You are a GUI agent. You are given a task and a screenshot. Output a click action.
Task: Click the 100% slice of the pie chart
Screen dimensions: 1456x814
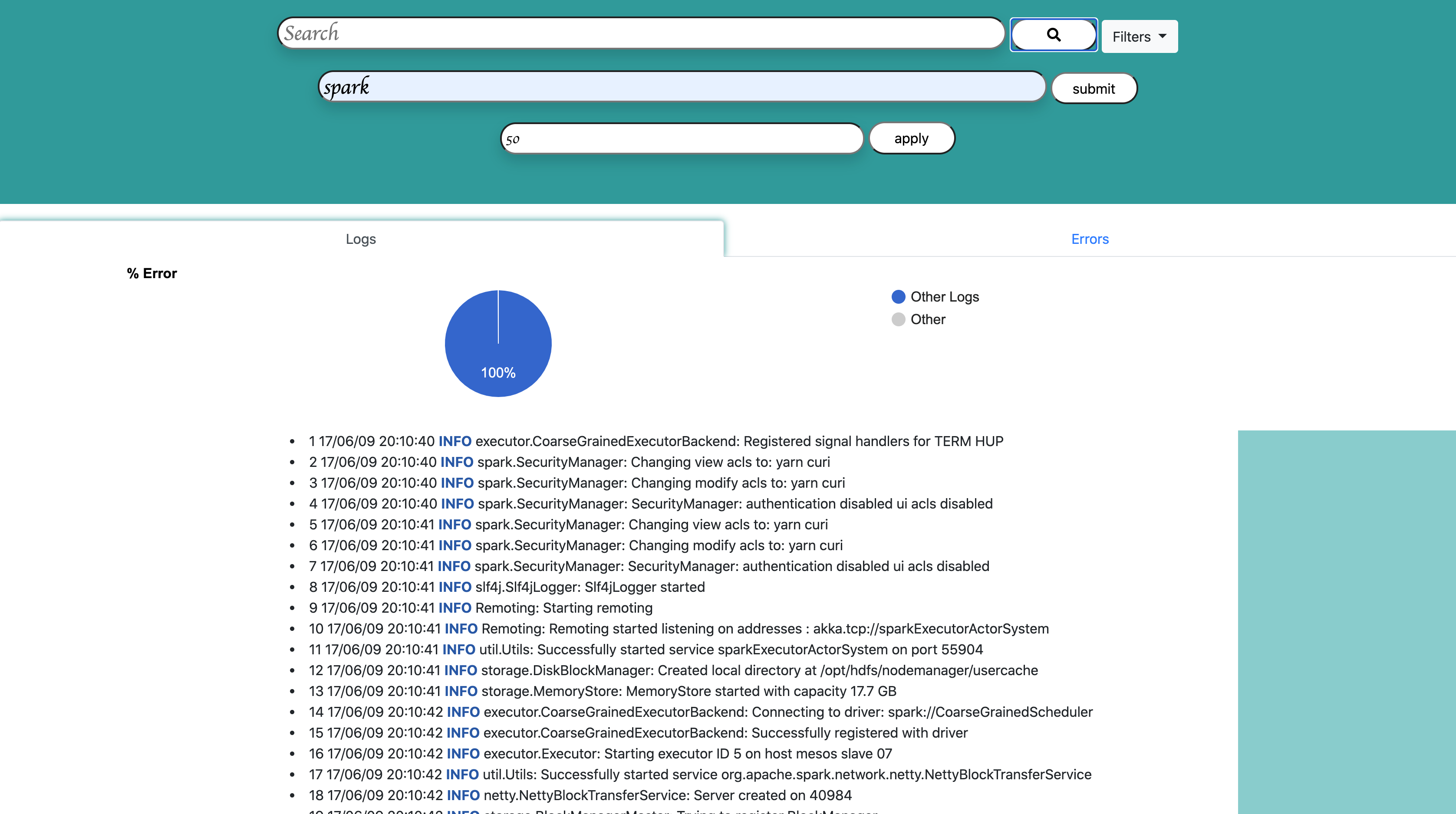point(498,343)
